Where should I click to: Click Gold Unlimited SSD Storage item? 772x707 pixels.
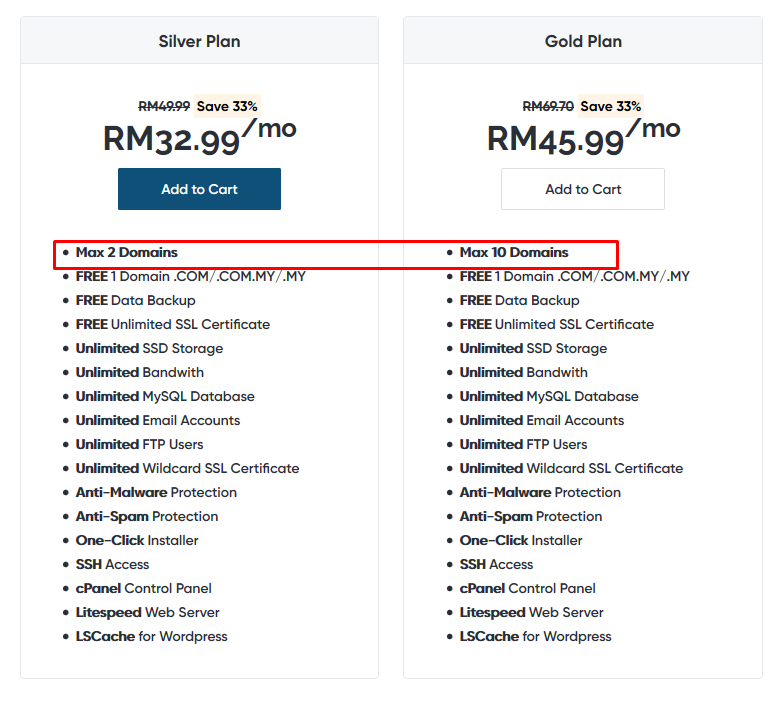(533, 349)
